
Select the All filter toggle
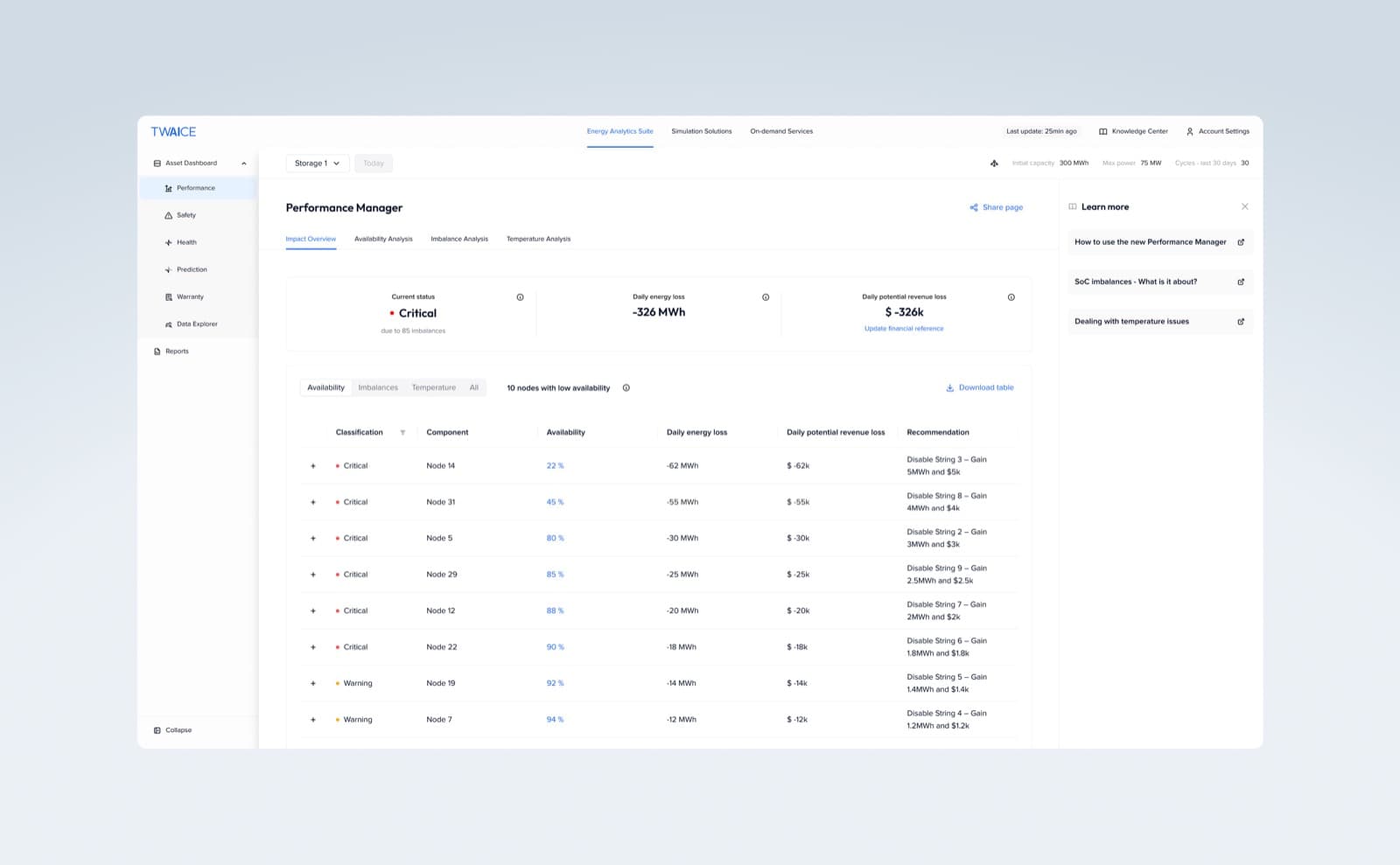[x=474, y=387]
